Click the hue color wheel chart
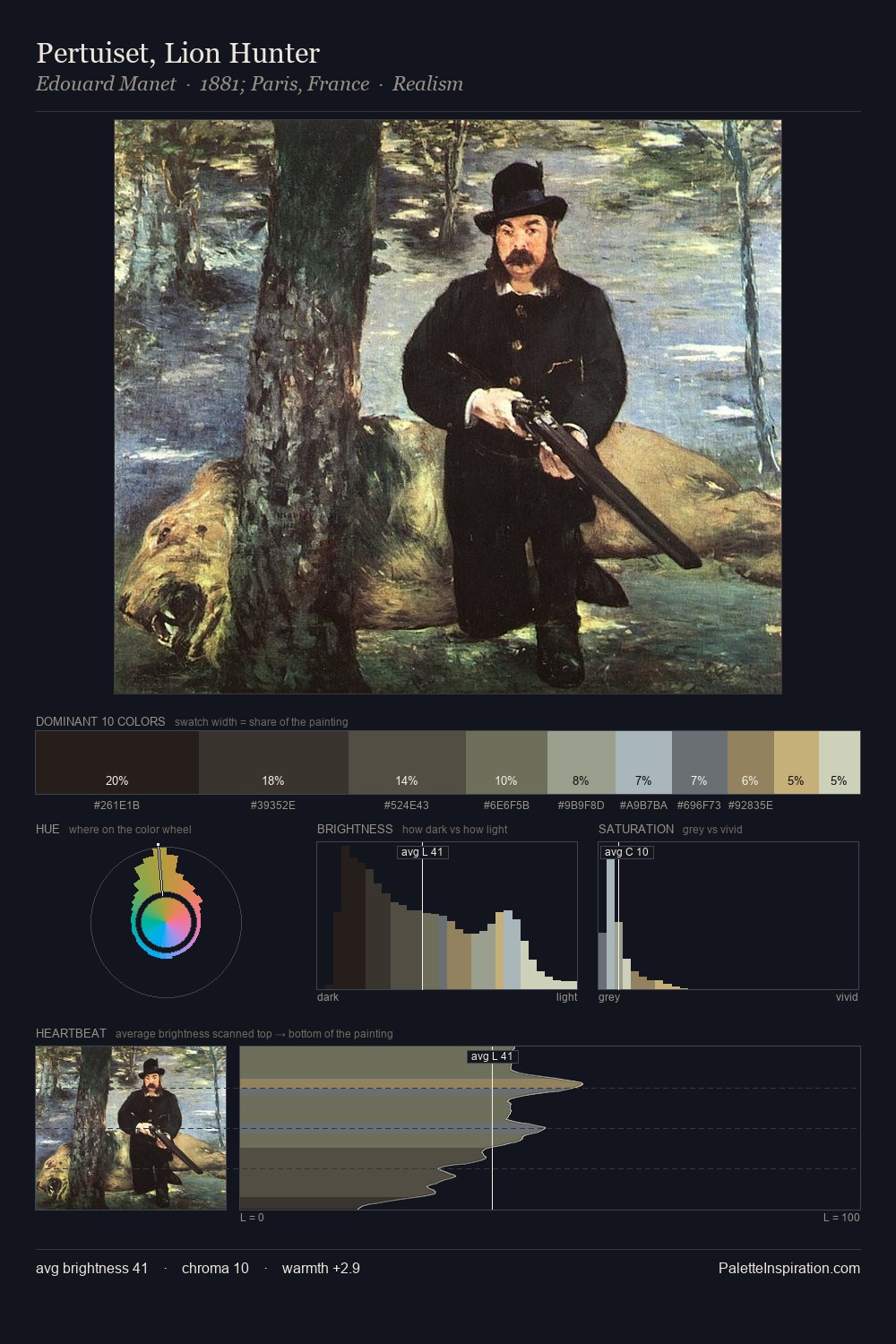The width and height of the screenshot is (896, 1344). click(166, 921)
